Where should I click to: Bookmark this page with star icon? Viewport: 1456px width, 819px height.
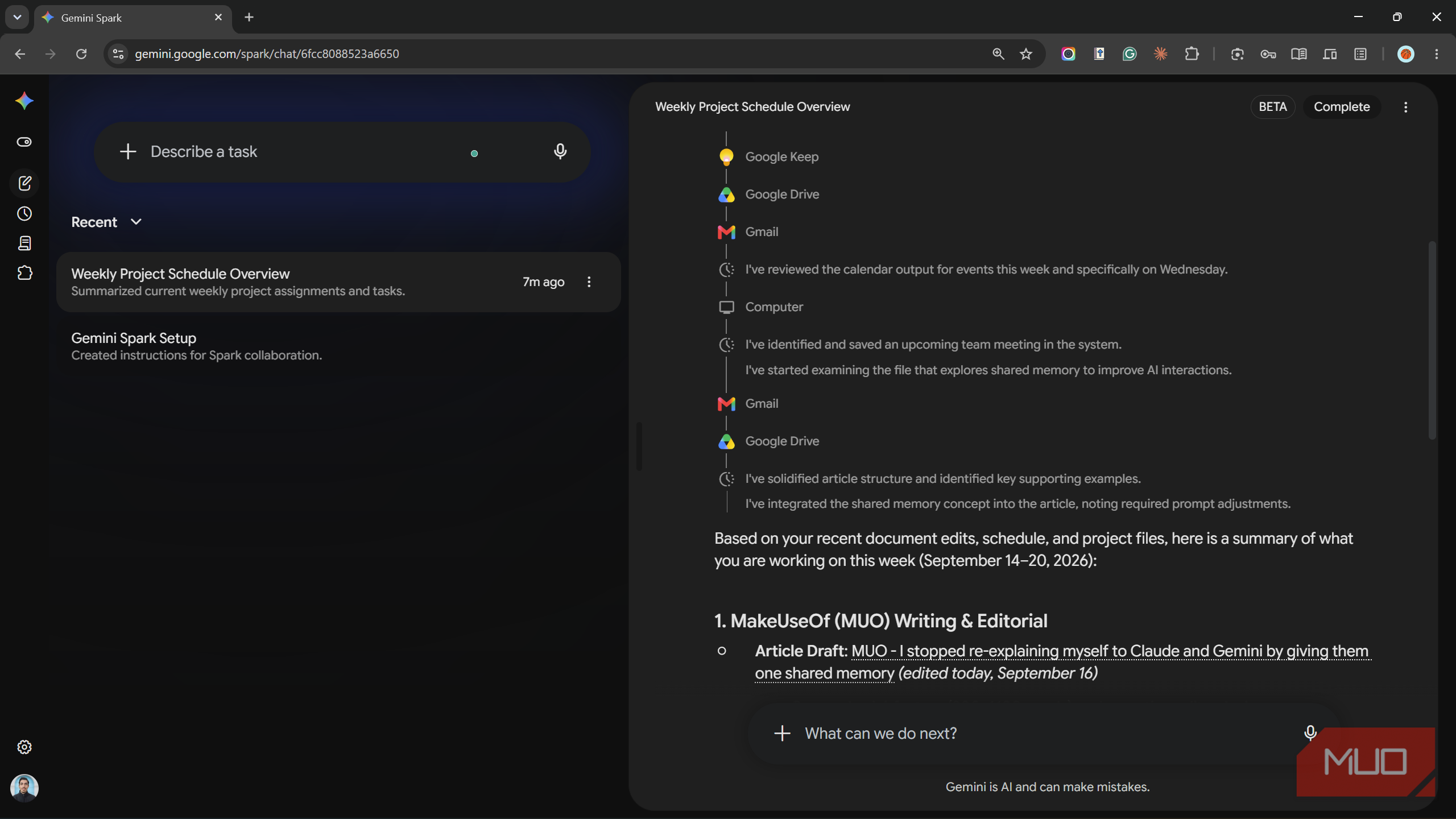[1026, 53]
